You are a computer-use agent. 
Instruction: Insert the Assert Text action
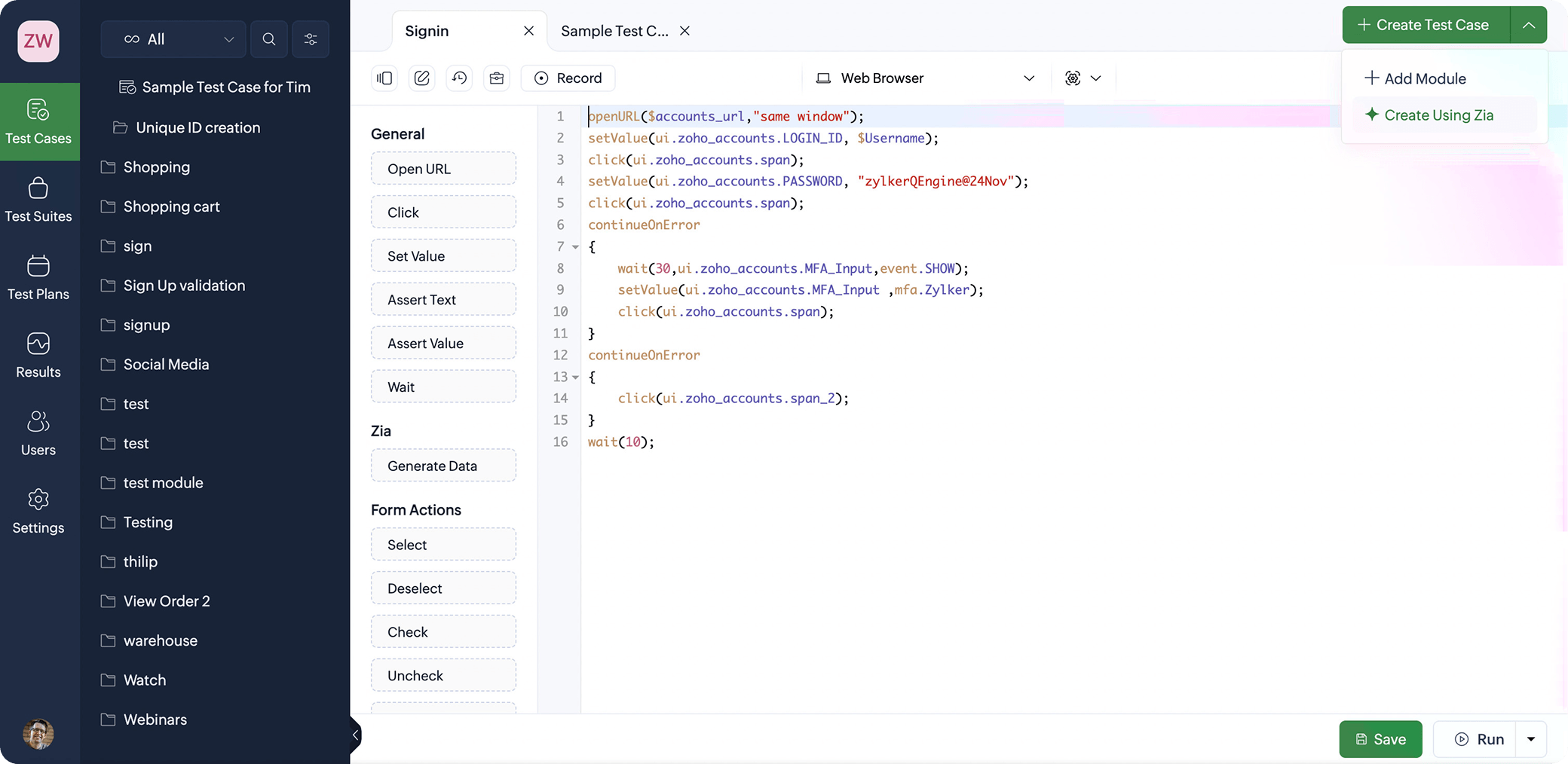(x=443, y=300)
